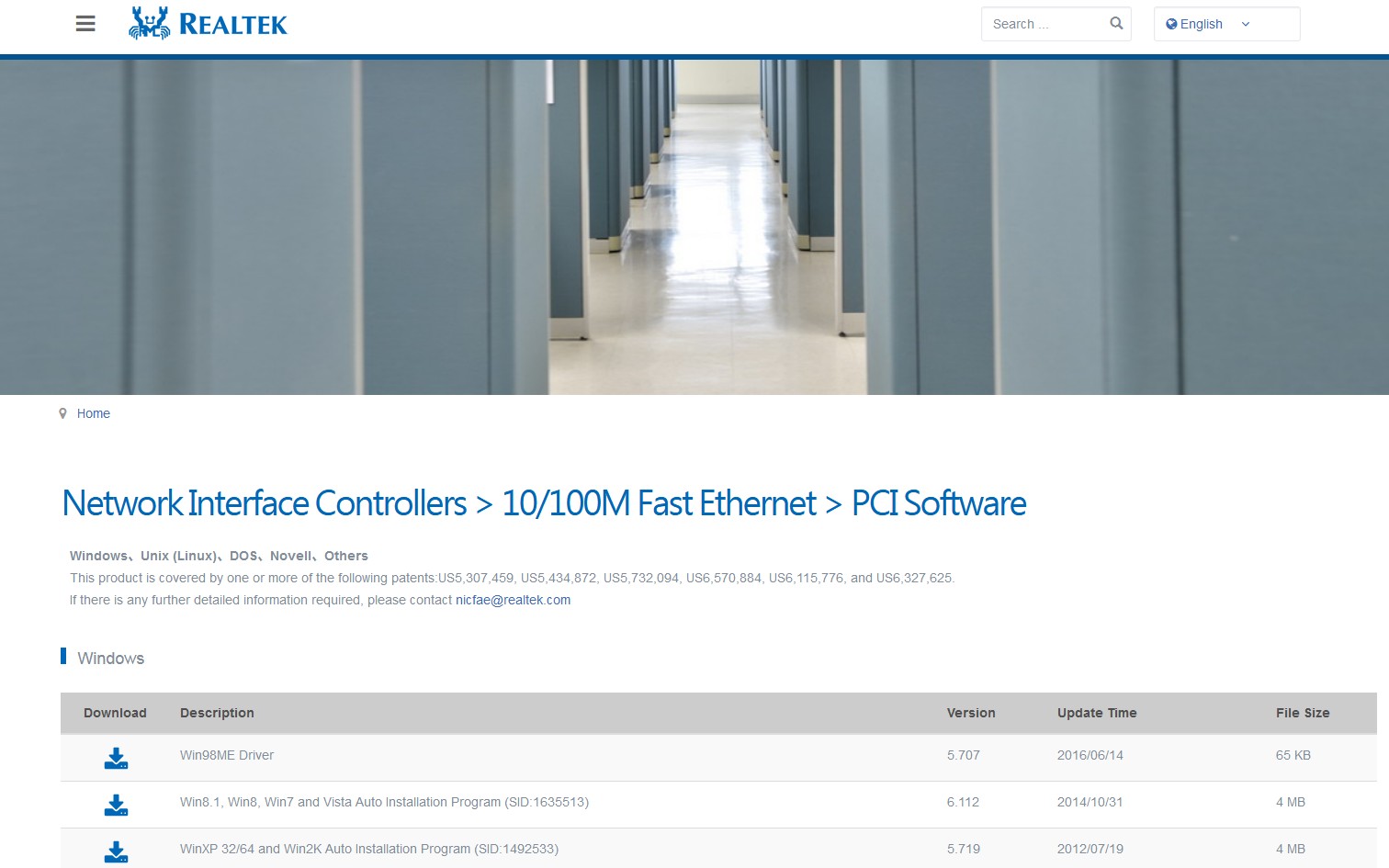
Task: Select version 6.112 cell
Action: (x=963, y=802)
